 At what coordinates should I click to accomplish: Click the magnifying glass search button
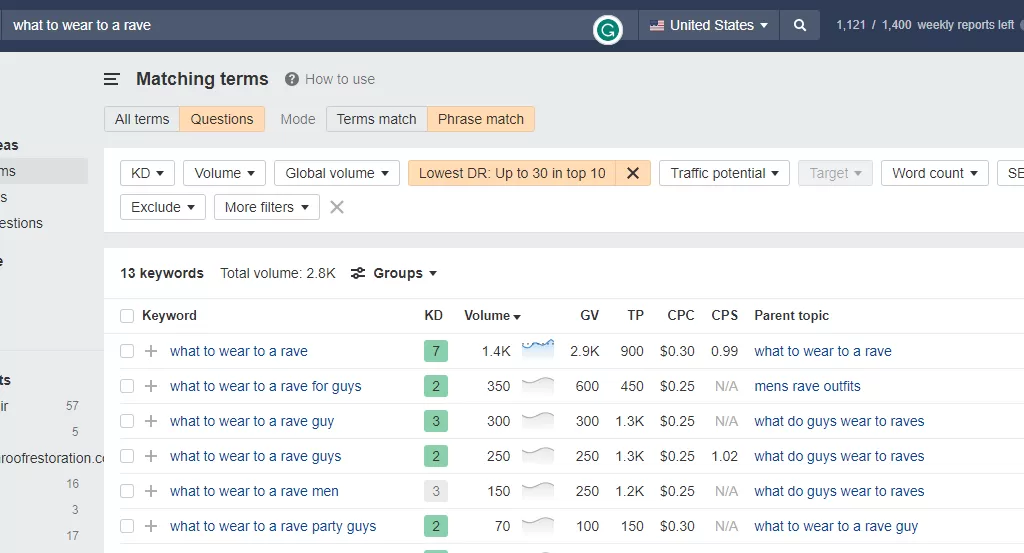(799, 25)
